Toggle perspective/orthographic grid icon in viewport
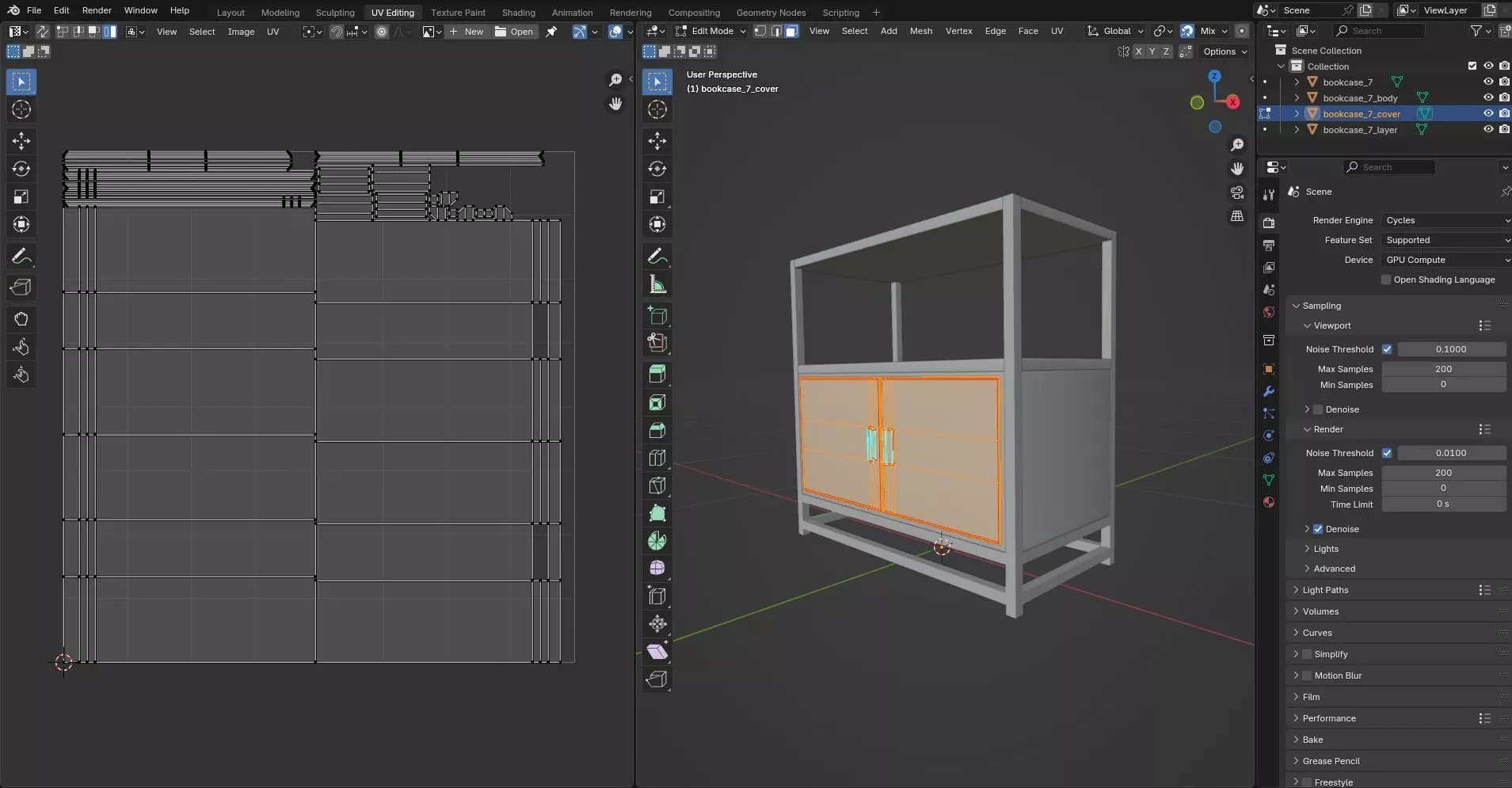This screenshot has height=788, width=1512. 1237,216
